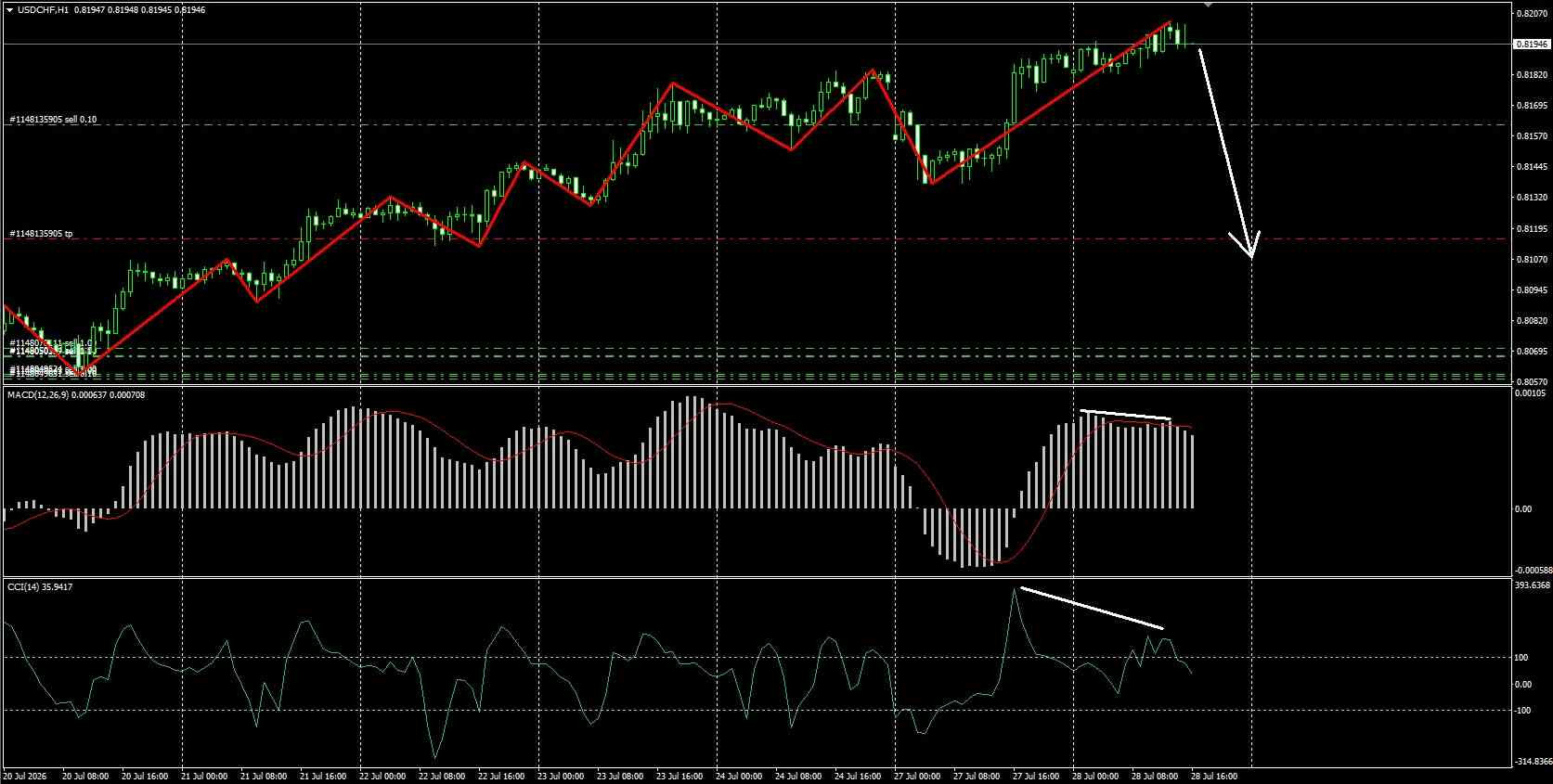Click price scale value 0.80570
The width and height of the screenshot is (1553, 784).
1532,382
